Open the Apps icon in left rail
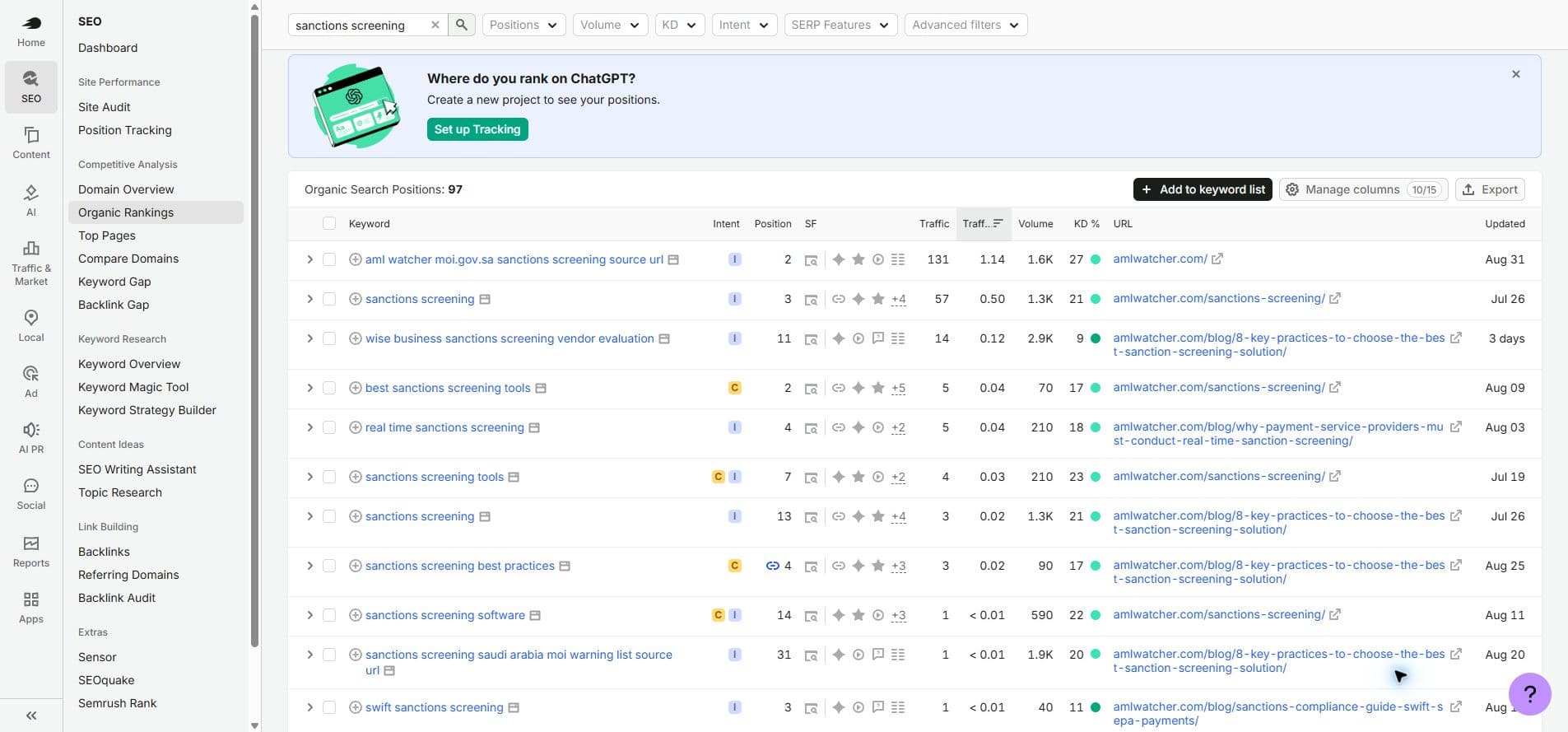The image size is (1568, 732). (x=31, y=607)
